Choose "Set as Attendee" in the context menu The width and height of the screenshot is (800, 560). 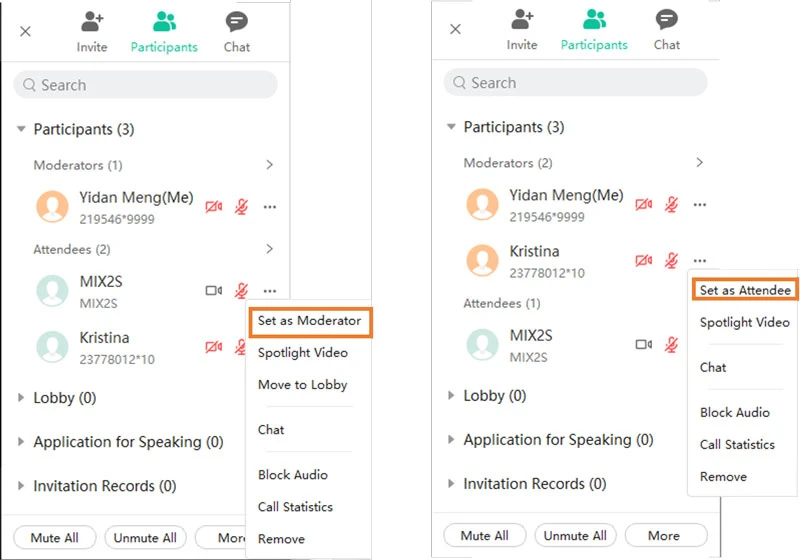745,290
